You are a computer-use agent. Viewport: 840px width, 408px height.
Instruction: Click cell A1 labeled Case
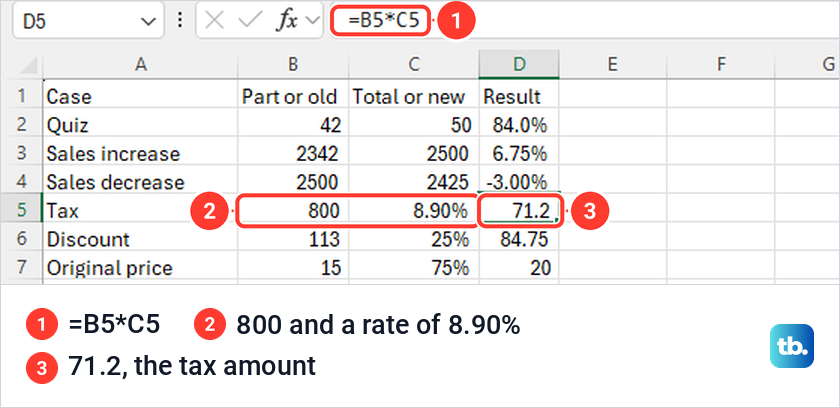(140, 96)
